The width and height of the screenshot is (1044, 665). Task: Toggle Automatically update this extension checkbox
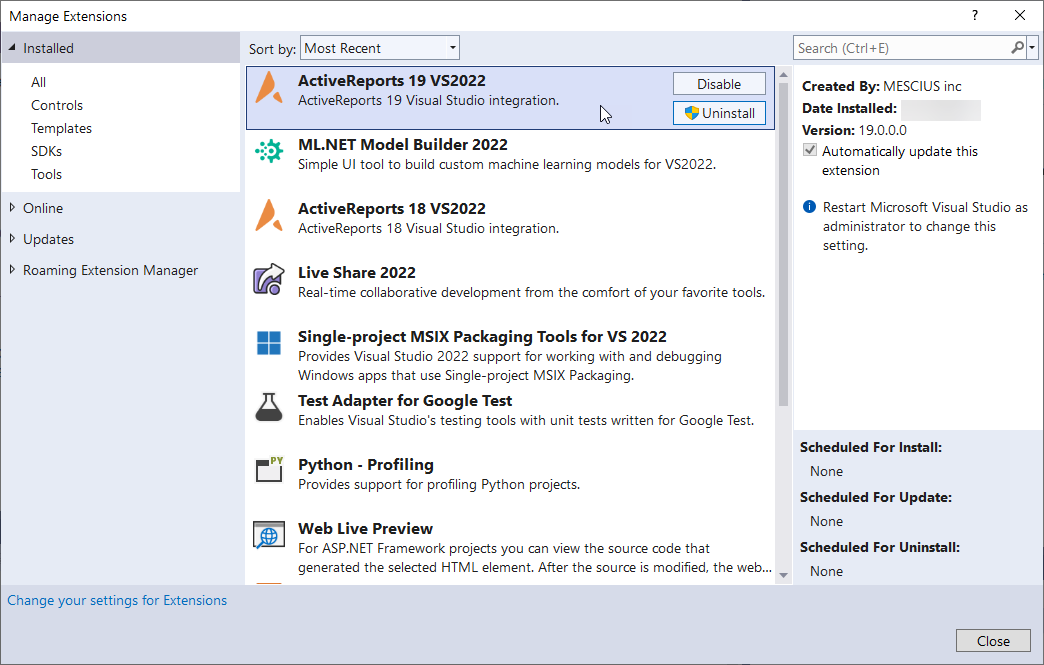(x=810, y=150)
